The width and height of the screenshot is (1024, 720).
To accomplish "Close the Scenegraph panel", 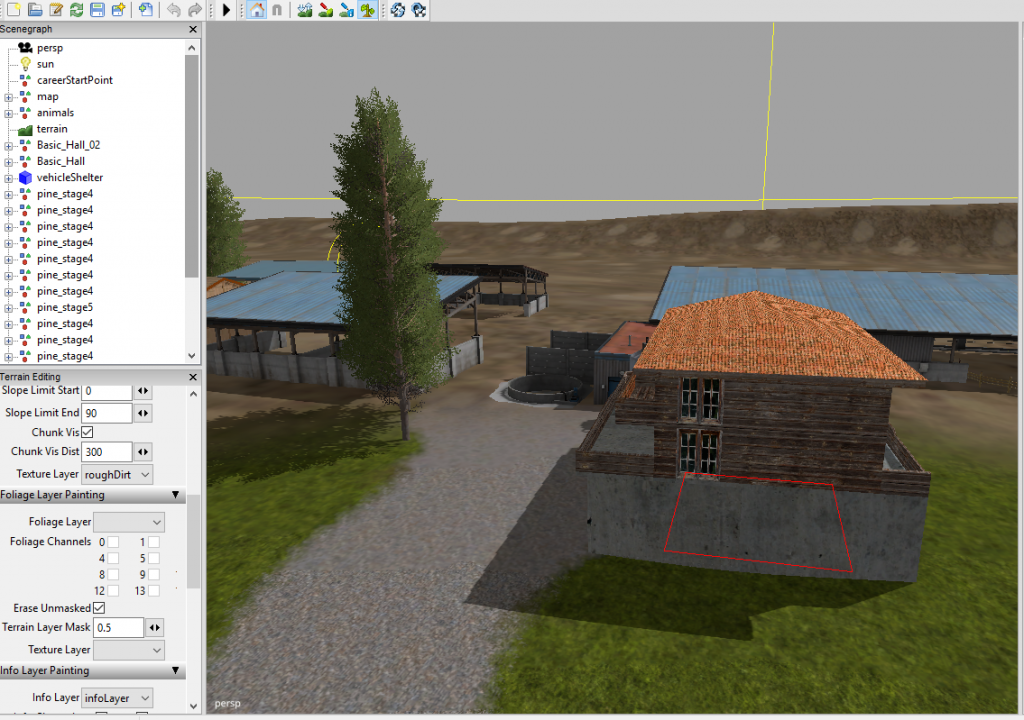I will 193,29.
